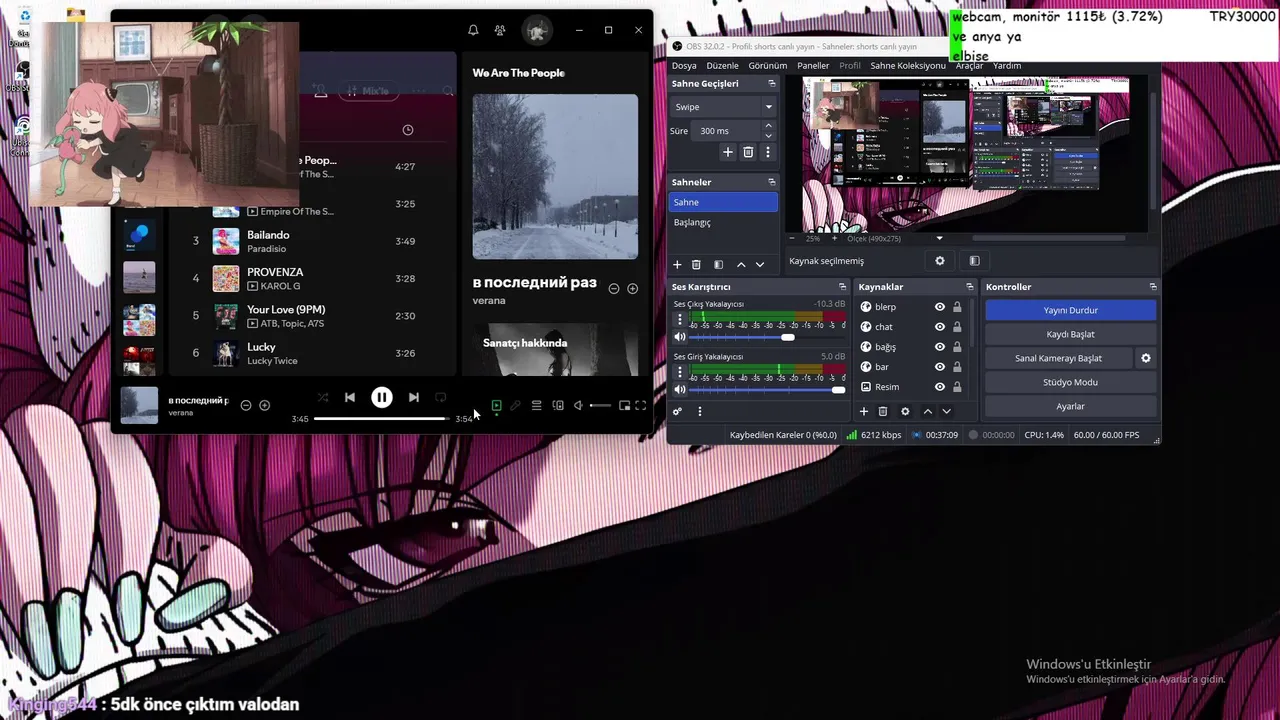The height and width of the screenshot is (720, 1280).
Task: Add a new scene in Sahneler panel
Action: [677, 265]
